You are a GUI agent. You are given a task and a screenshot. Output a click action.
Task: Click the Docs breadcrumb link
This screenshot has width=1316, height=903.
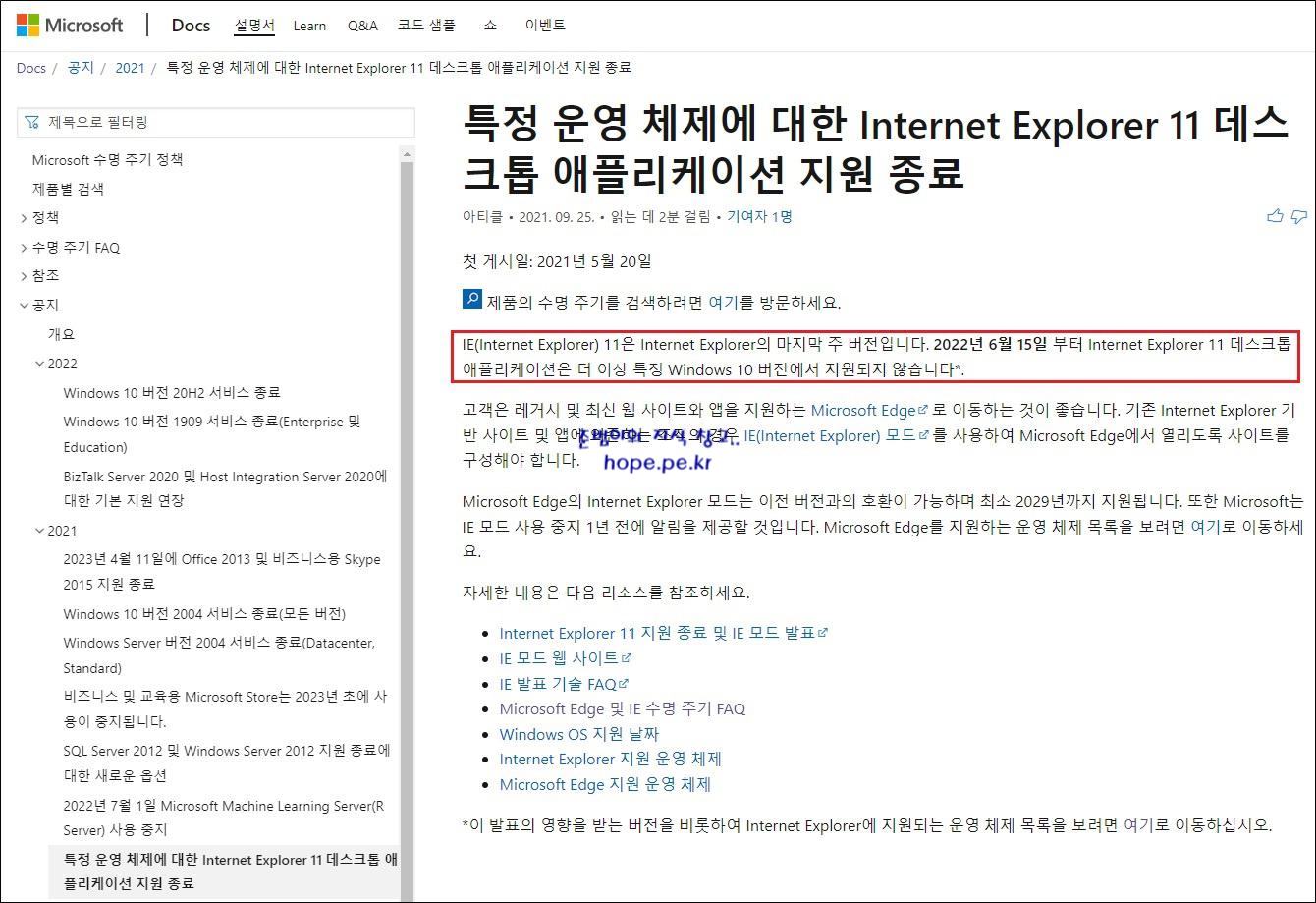[x=31, y=68]
